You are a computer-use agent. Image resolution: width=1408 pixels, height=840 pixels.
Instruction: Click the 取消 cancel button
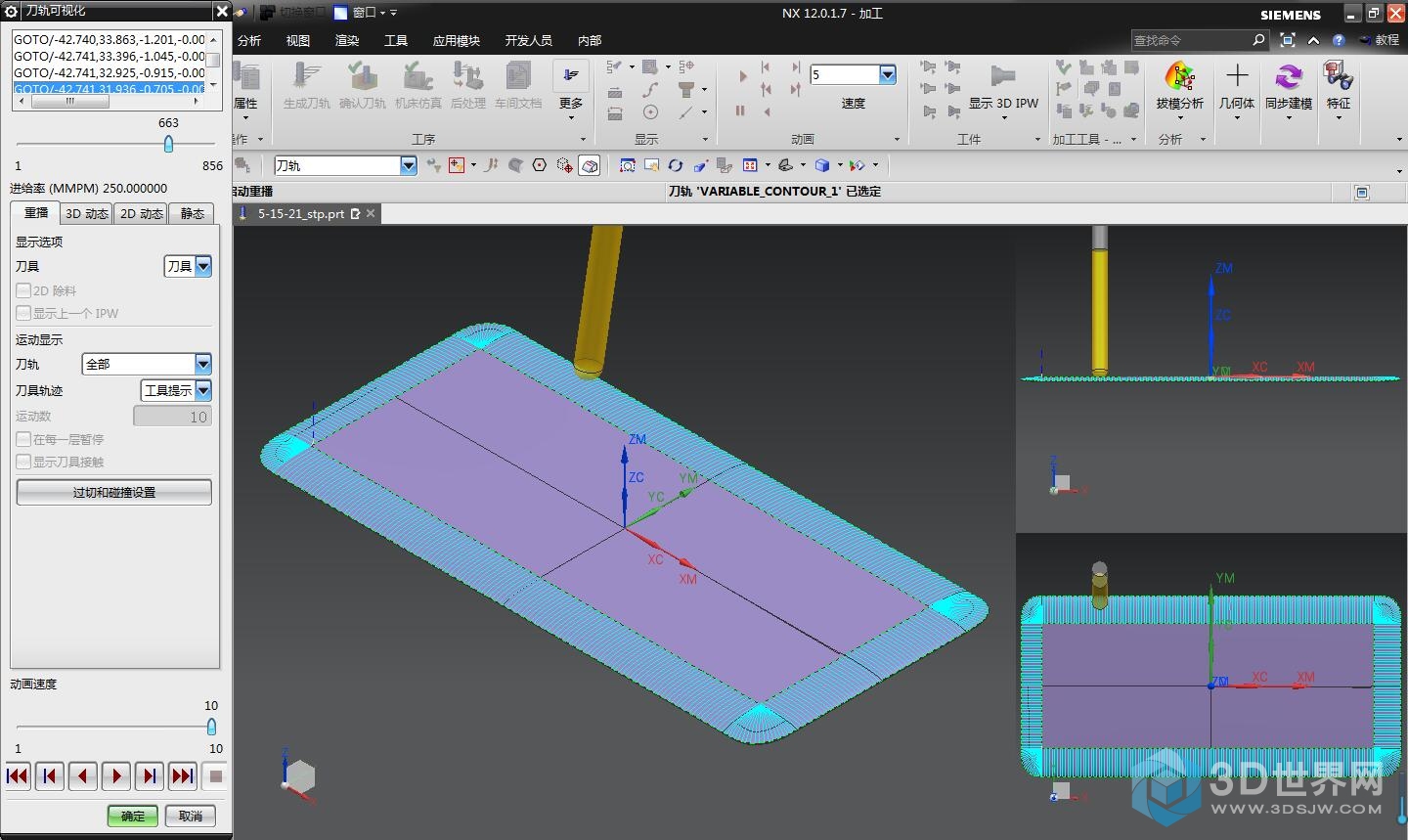pyautogui.click(x=191, y=816)
